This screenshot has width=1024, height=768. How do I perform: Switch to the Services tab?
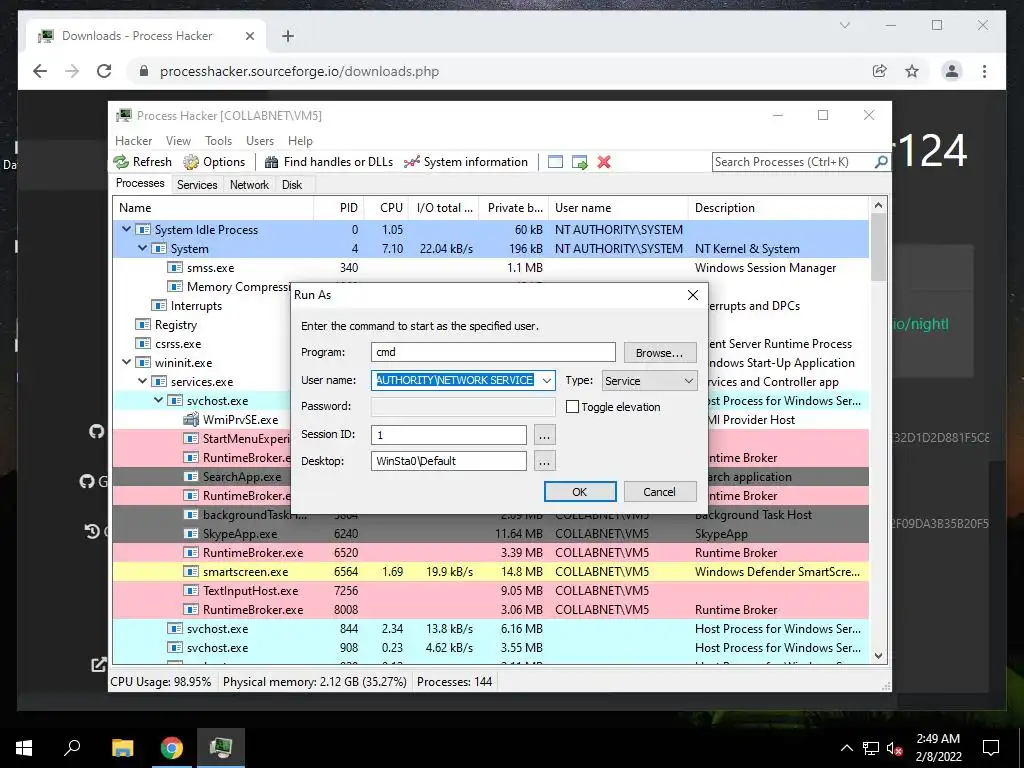pyautogui.click(x=197, y=185)
